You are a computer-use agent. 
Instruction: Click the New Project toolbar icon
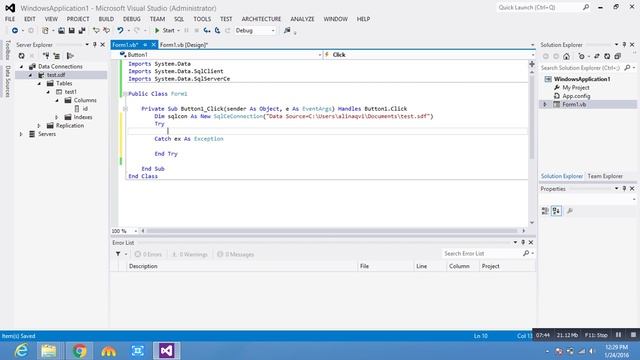(45, 31)
